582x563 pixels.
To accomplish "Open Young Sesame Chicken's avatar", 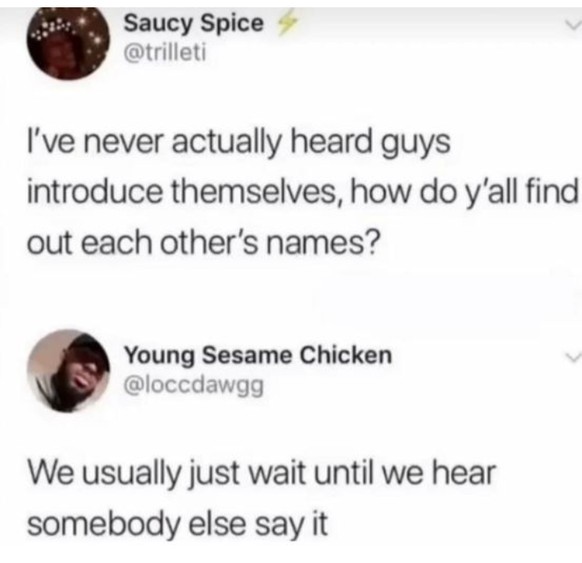I will coord(68,371).
